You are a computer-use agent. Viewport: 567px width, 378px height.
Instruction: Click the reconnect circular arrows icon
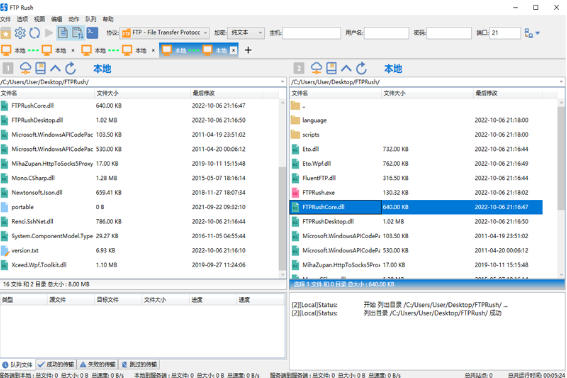pos(35,33)
